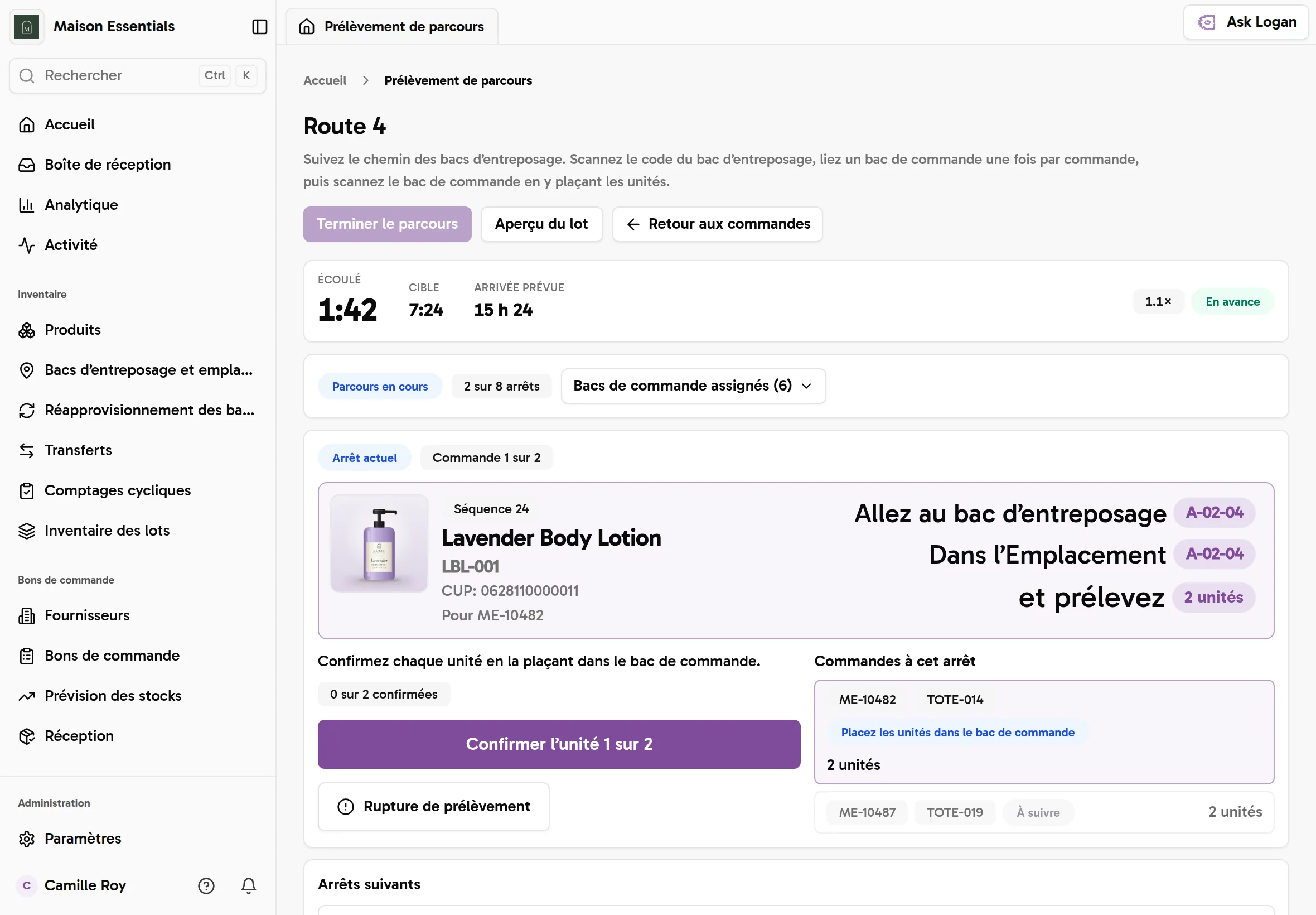Report Rupture de prélèvement
The width and height of the screenshot is (1316, 915).
(x=434, y=807)
